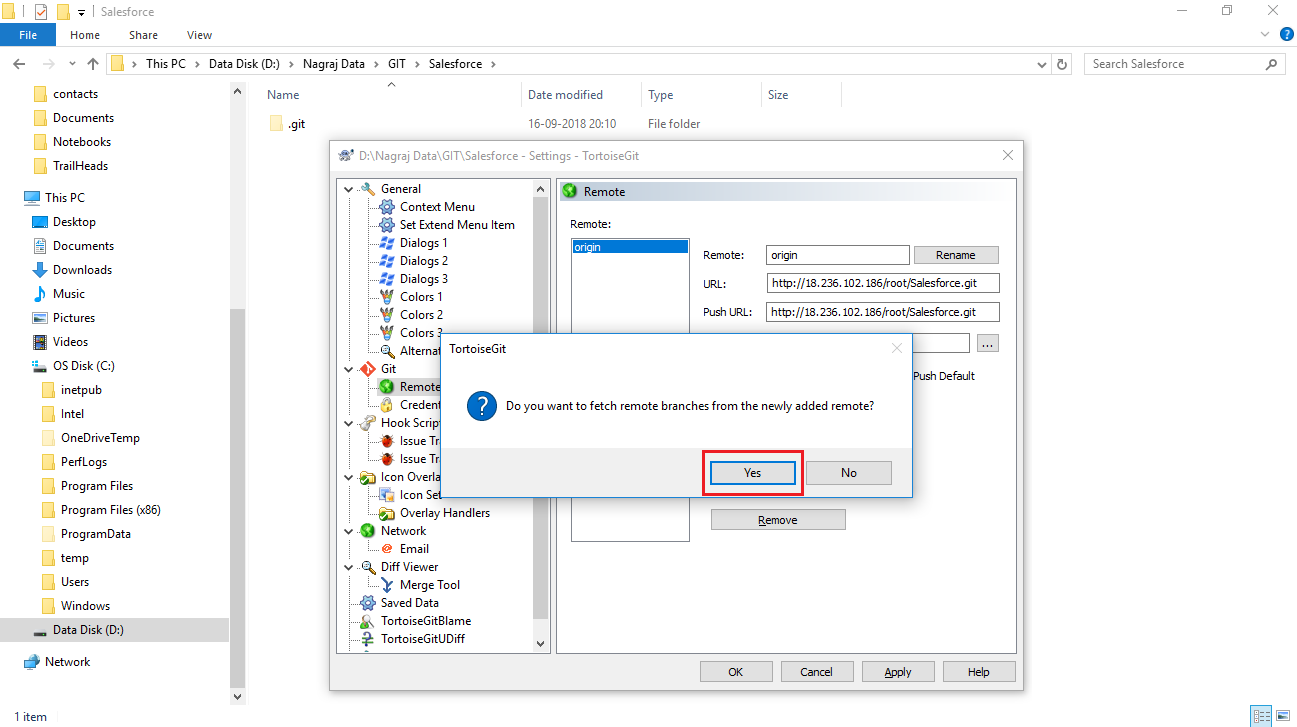Click the TortoiseGitBlame person icon
The width and height of the screenshot is (1297, 727).
coord(367,621)
